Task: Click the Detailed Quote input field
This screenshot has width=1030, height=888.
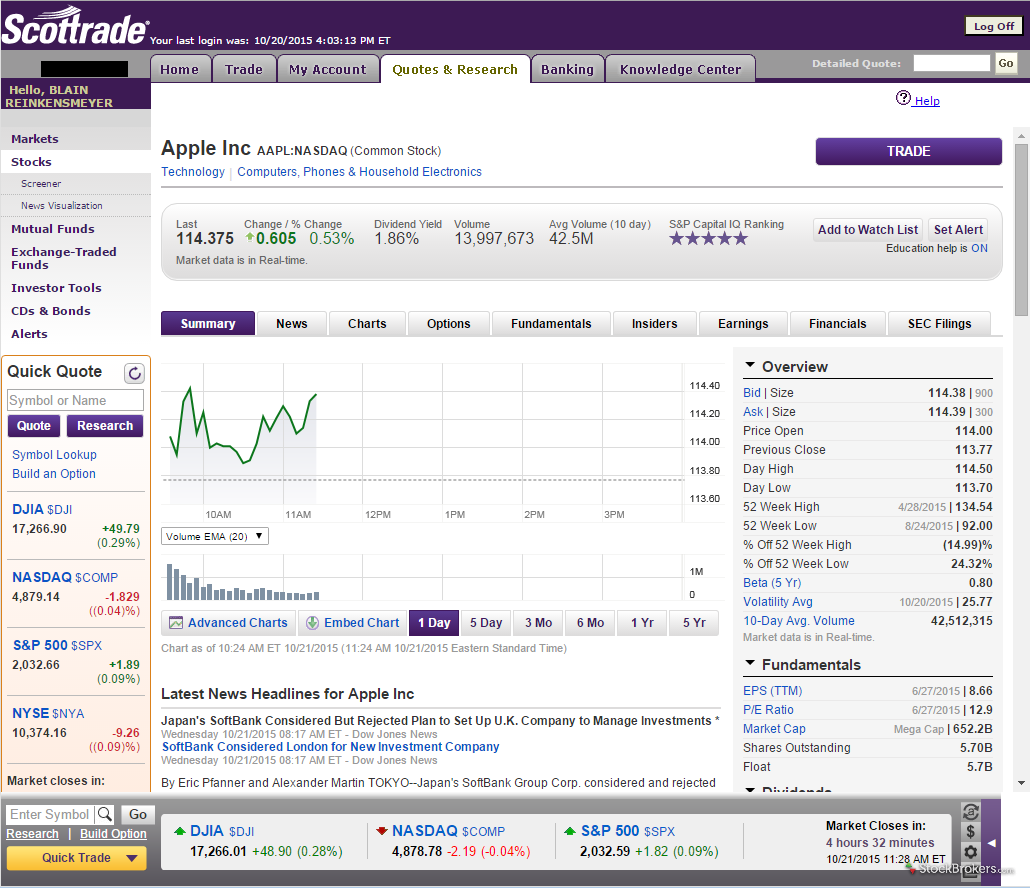Action: tap(951, 63)
